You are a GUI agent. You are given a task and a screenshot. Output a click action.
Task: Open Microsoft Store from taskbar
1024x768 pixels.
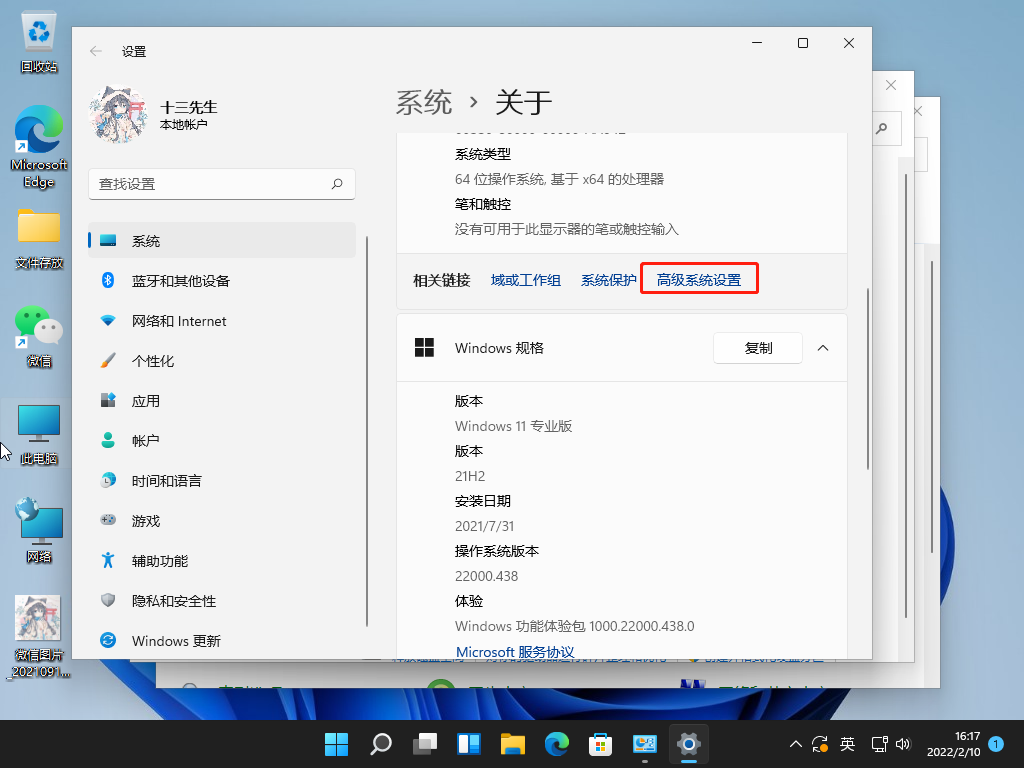pos(600,744)
